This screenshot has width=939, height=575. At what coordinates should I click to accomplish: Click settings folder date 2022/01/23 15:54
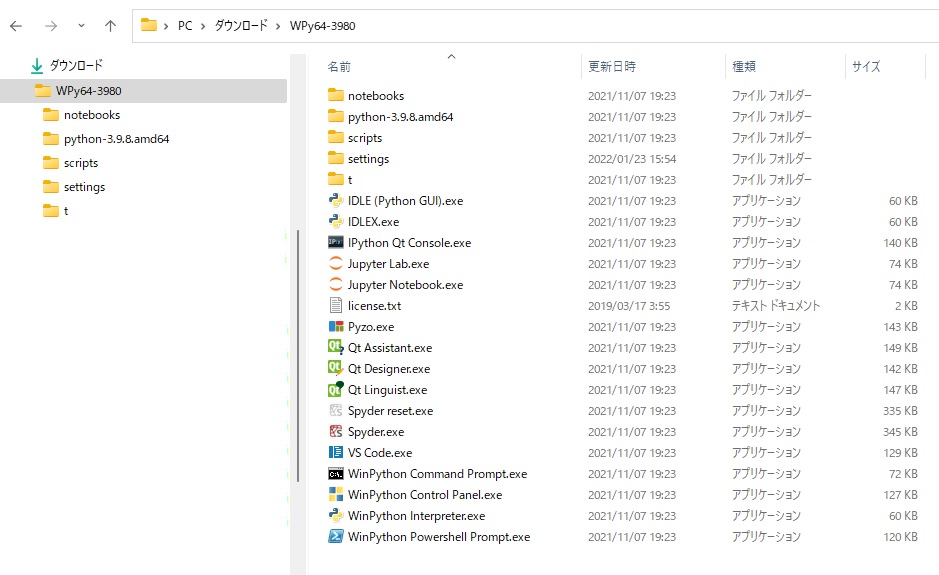632,159
